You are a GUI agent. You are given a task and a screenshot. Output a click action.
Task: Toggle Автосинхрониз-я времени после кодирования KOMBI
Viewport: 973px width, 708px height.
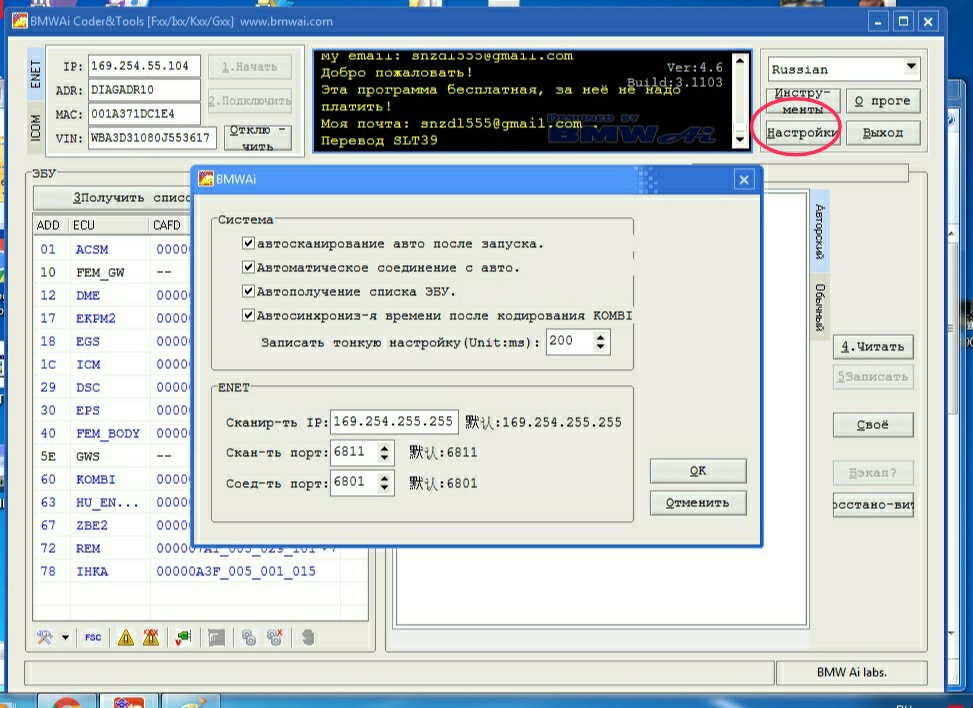(248, 315)
